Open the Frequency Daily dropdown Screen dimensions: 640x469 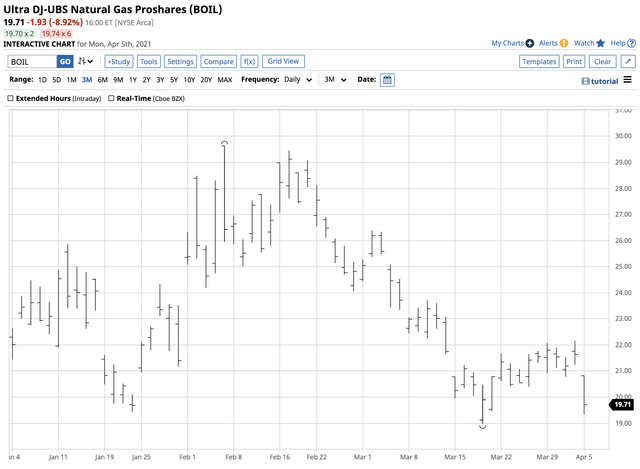coord(298,80)
